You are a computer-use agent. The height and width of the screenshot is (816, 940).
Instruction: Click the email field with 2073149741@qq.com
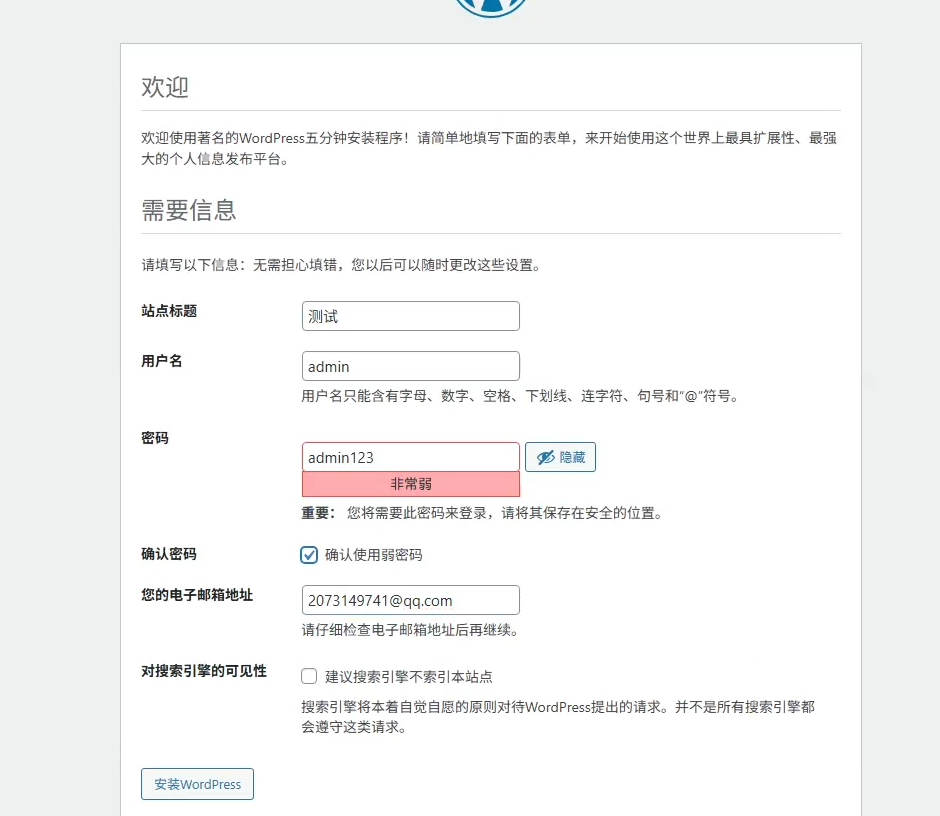coord(411,600)
